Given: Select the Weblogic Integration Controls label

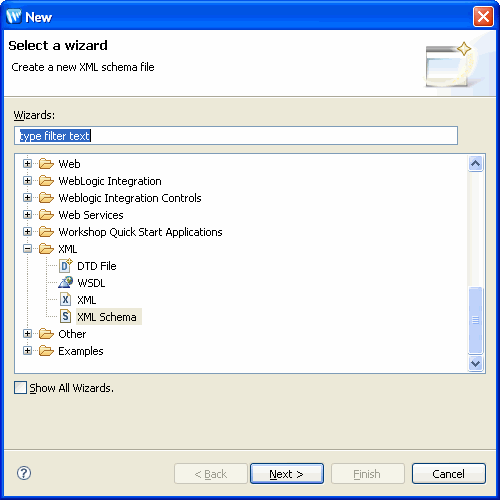Looking at the screenshot, I should 130,198.
